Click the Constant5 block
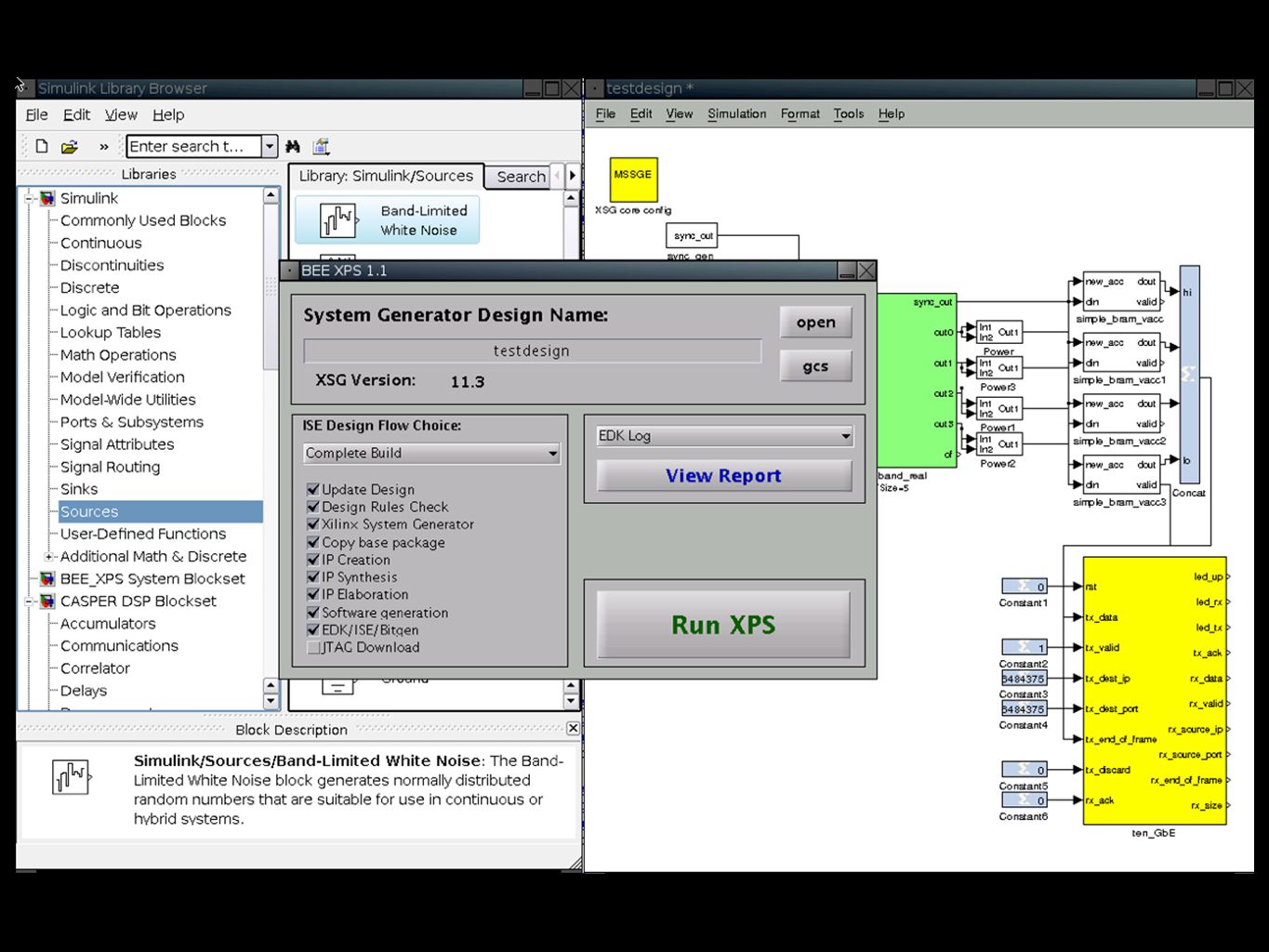Viewport: 1269px width, 952px height. coord(1024,770)
